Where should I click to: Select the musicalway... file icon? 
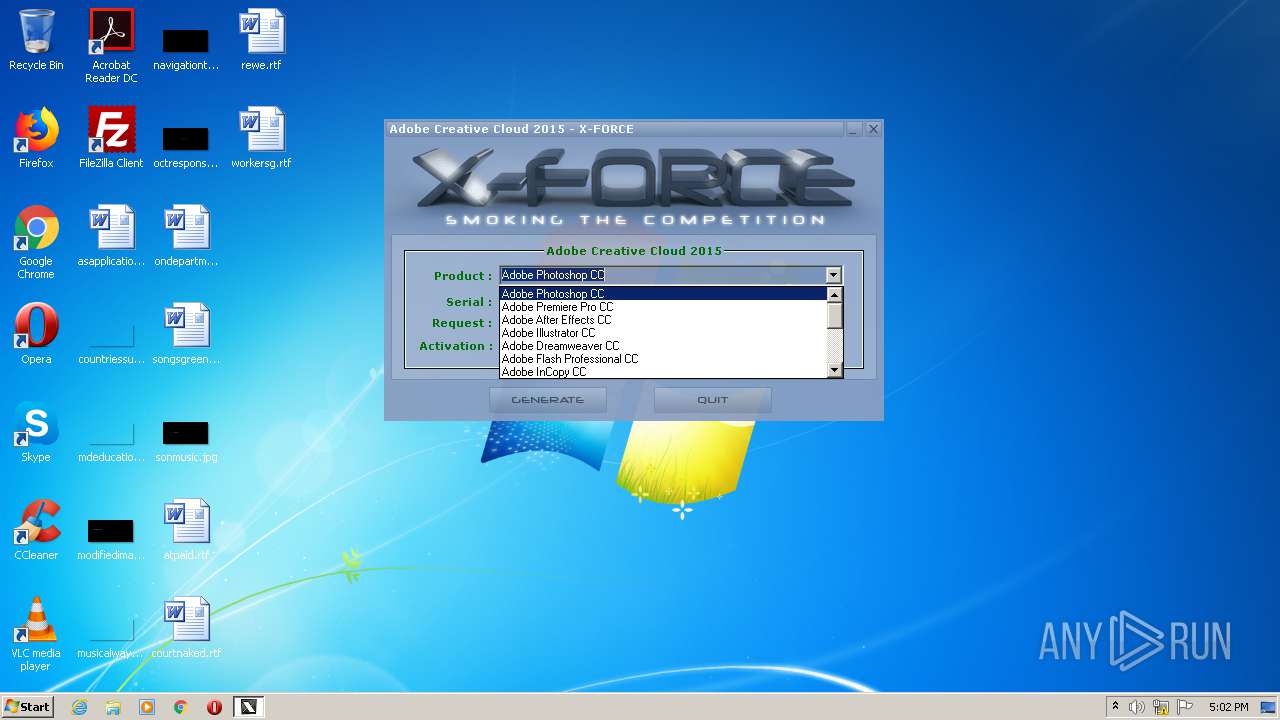point(111,639)
